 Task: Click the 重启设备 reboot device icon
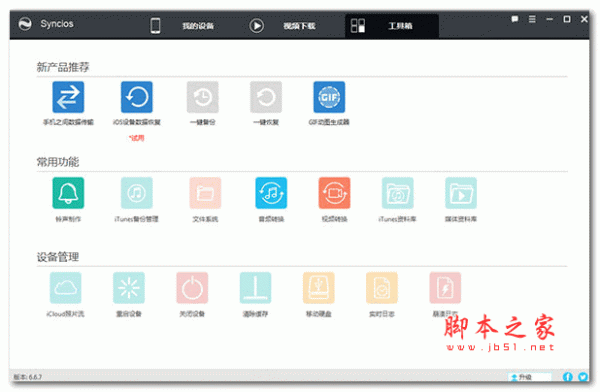(129, 288)
